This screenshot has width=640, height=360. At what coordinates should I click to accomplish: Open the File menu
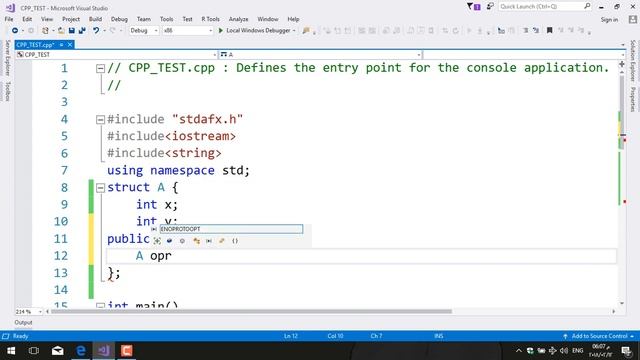(9, 19)
